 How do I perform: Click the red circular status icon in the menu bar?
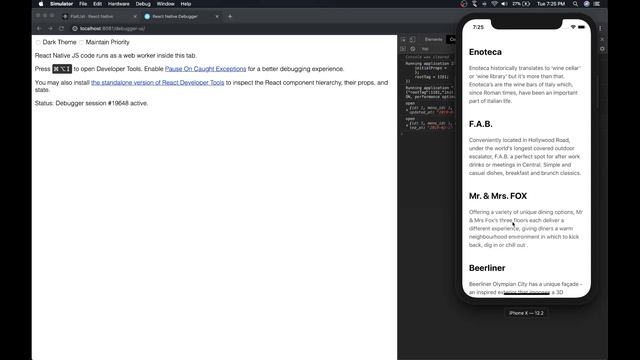[x=463, y=4]
